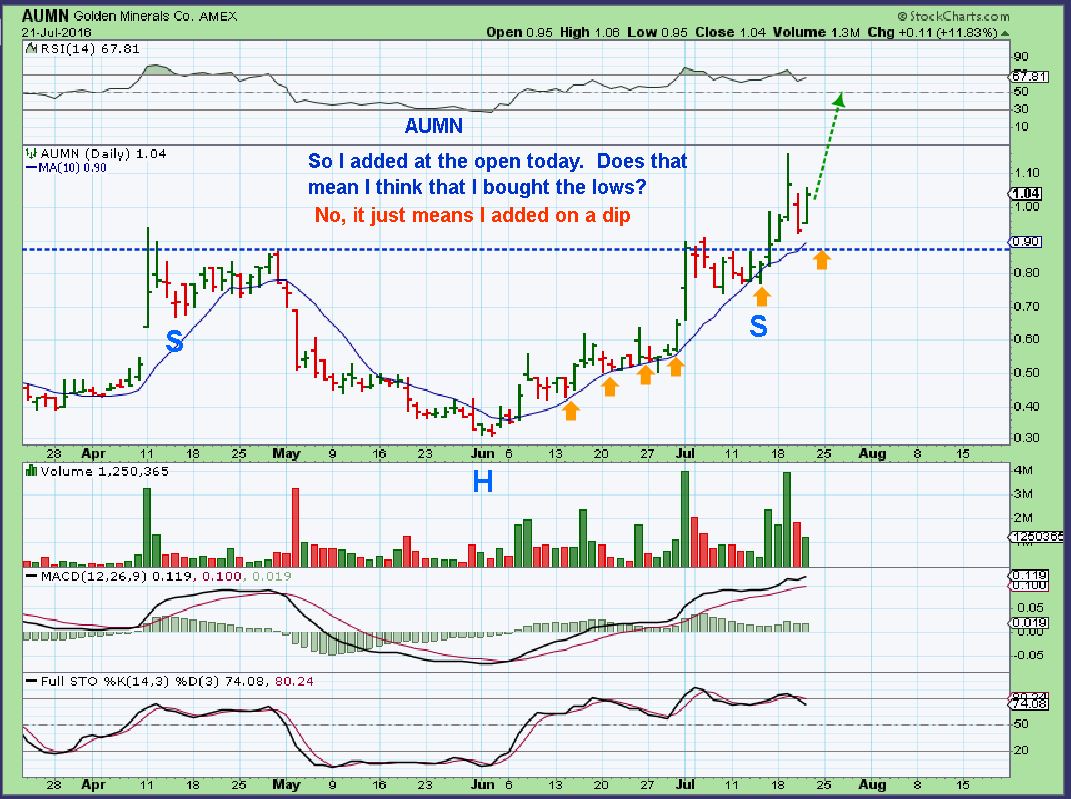
Task: Click the 0.30 price axis label
Action: pyautogui.click(x=1027, y=438)
